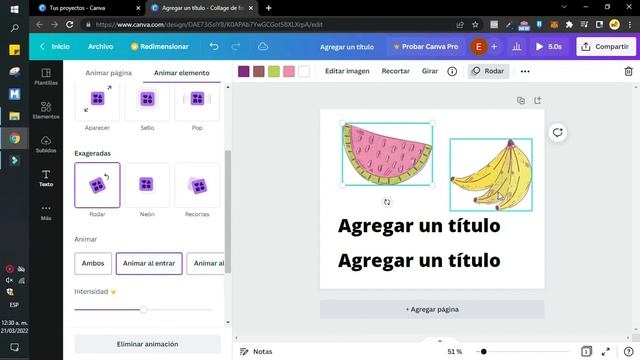The image size is (640, 360).
Task: Redo the last action
Action: click(x=236, y=47)
